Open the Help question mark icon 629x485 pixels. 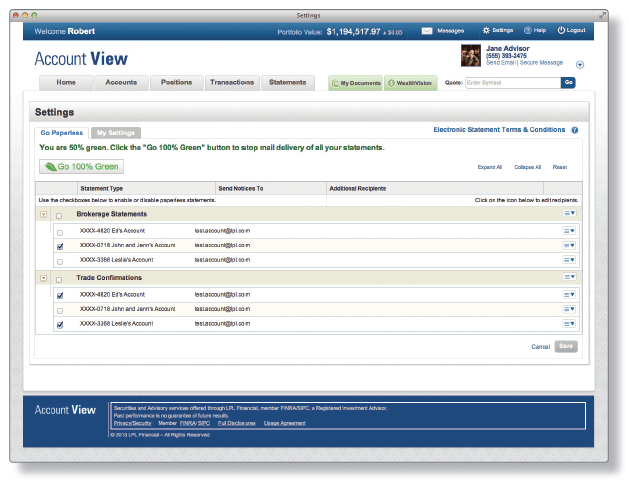tap(528, 30)
